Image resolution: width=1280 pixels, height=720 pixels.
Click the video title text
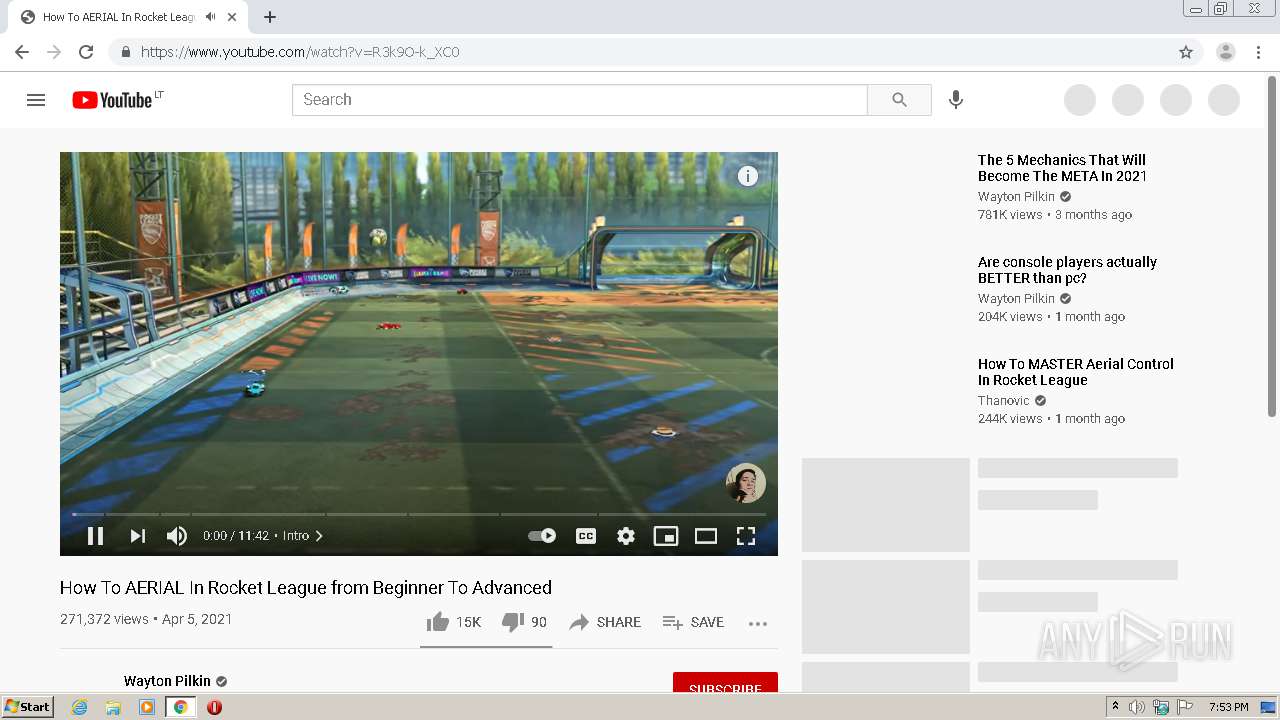(x=306, y=588)
